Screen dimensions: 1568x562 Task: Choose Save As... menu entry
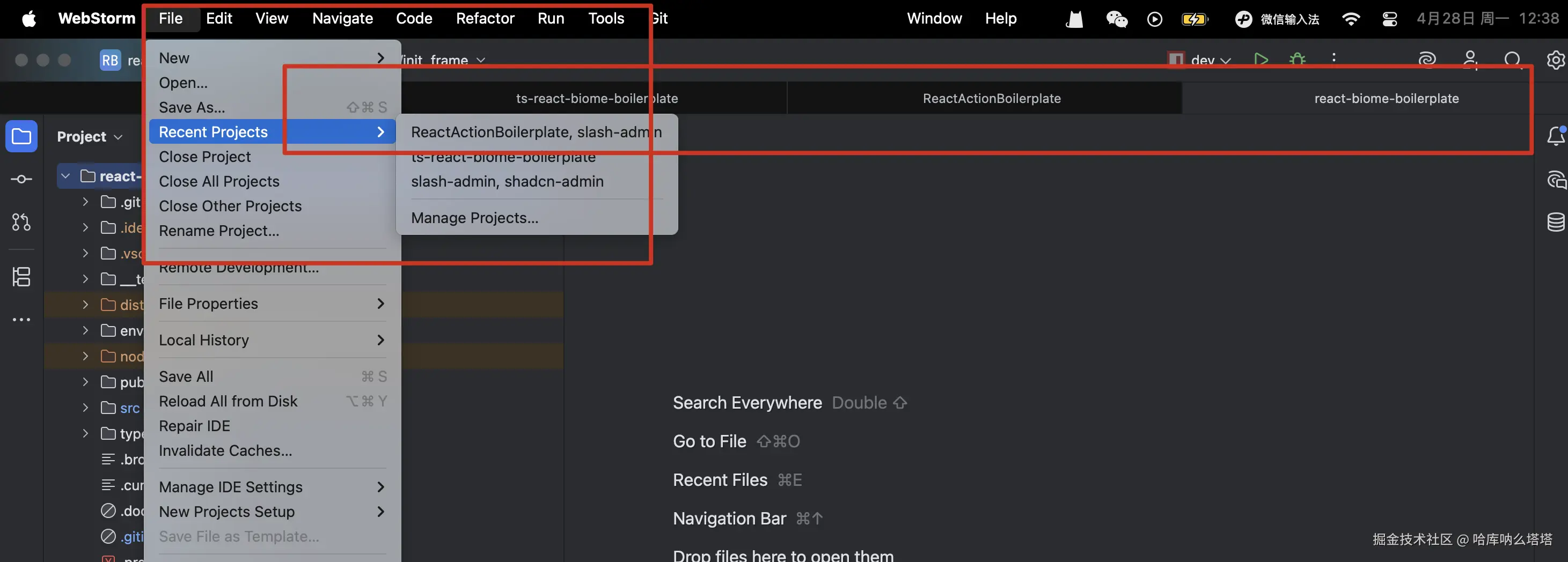click(x=272, y=108)
